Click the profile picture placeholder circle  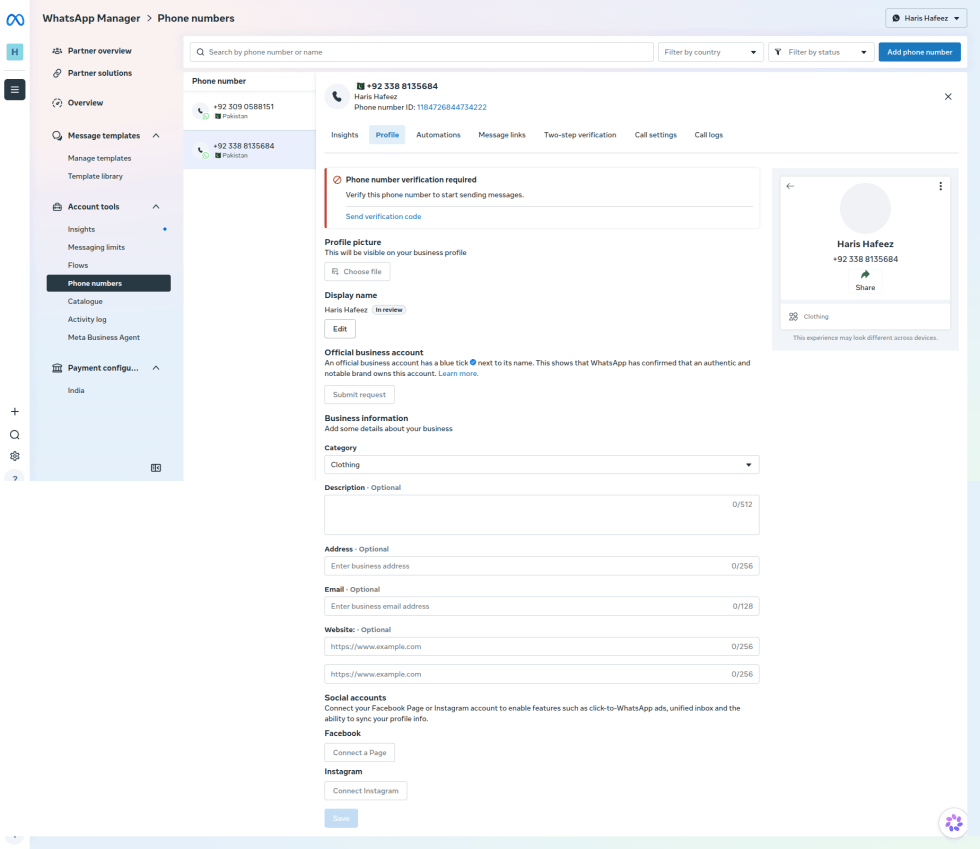865,208
